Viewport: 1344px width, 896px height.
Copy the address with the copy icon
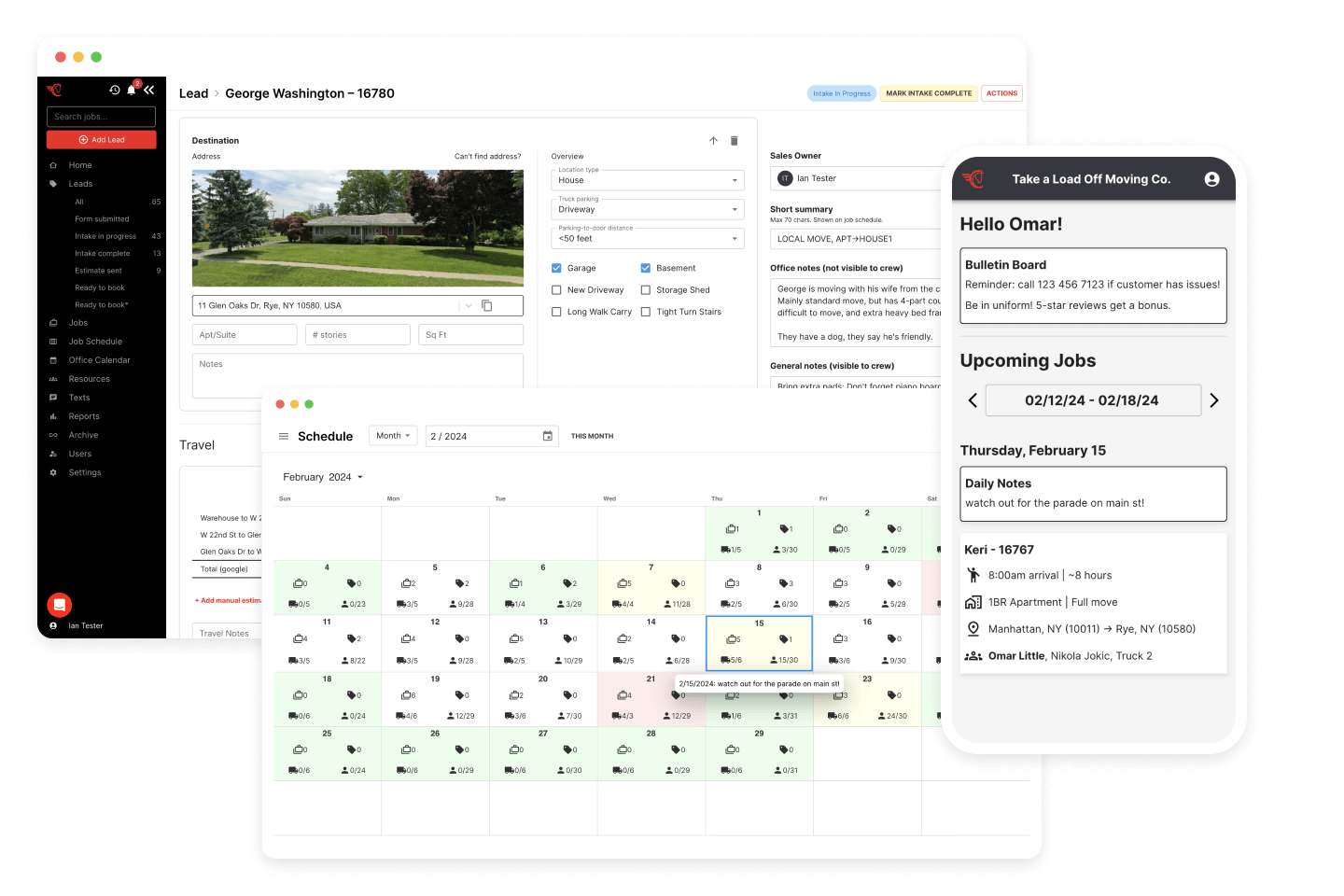click(486, 305)
